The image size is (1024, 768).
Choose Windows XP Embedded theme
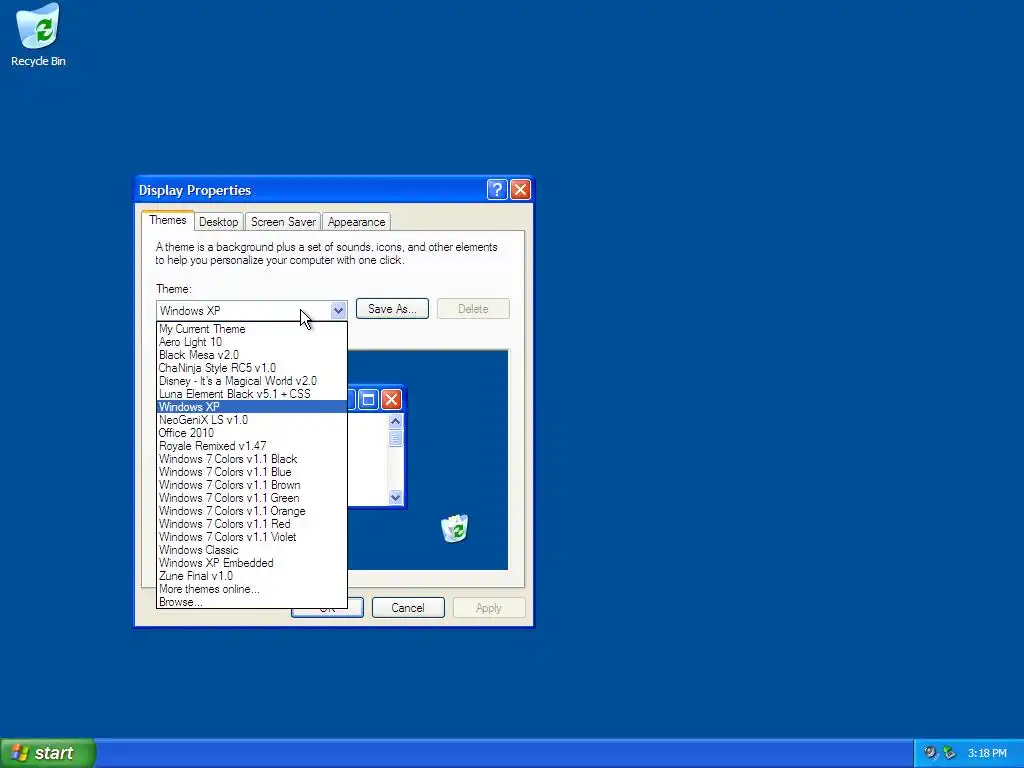[x=252, y=563]
